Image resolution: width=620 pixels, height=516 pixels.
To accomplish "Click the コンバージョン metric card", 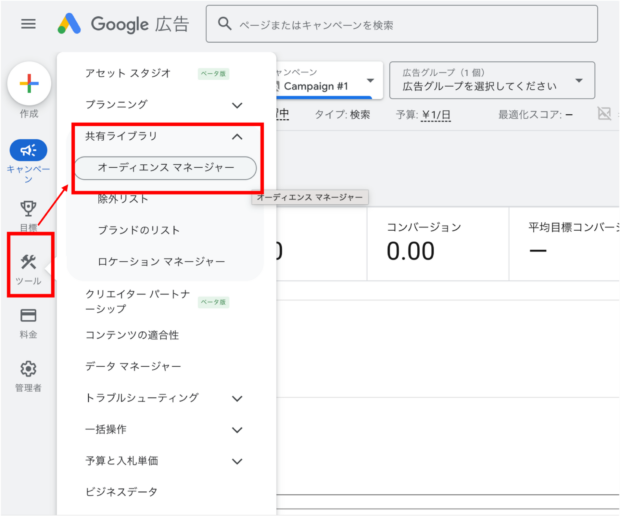I will click(x=438, y=244).
